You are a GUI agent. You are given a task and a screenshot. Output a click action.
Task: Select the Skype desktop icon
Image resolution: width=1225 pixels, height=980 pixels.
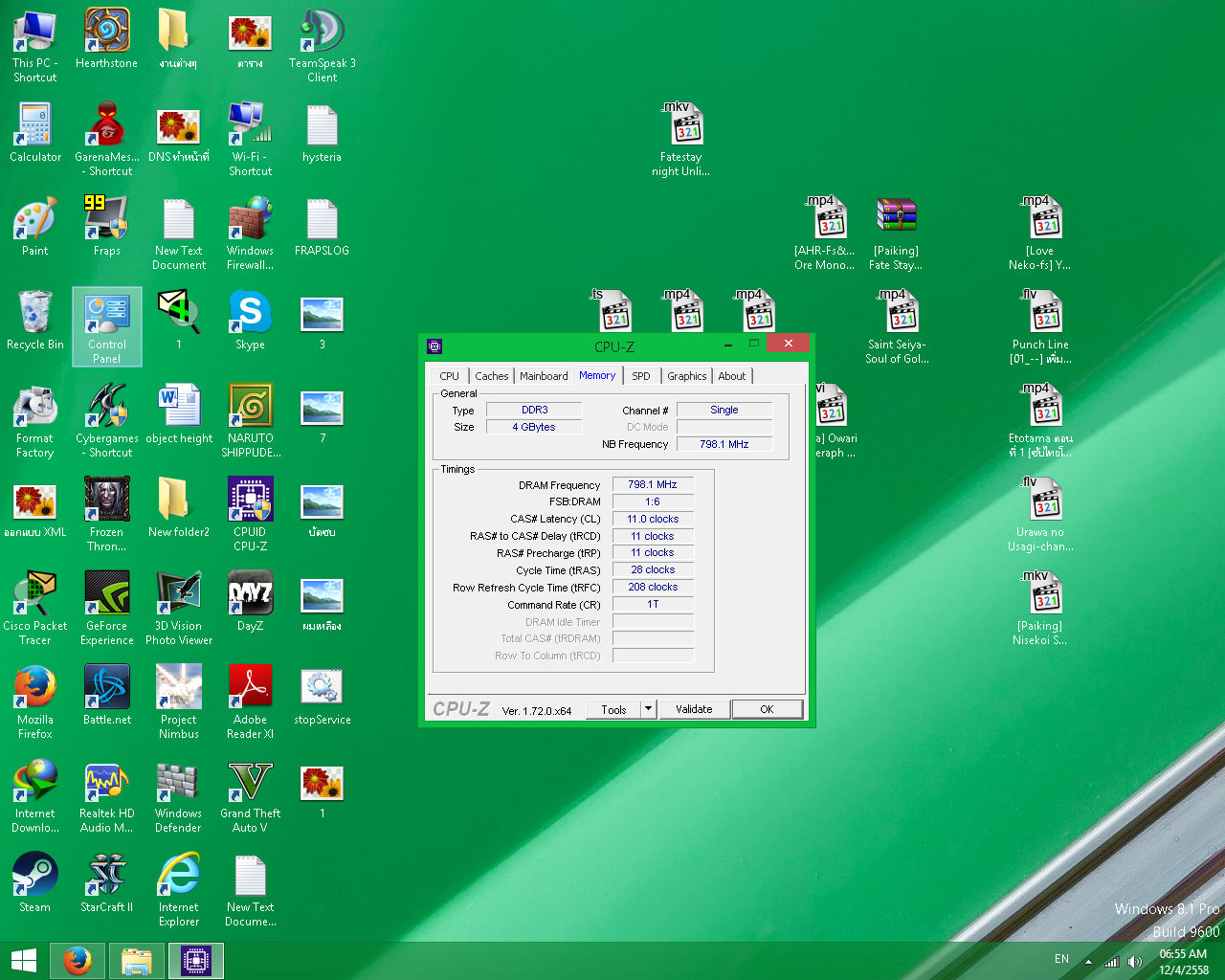click(x=250, y=313)
